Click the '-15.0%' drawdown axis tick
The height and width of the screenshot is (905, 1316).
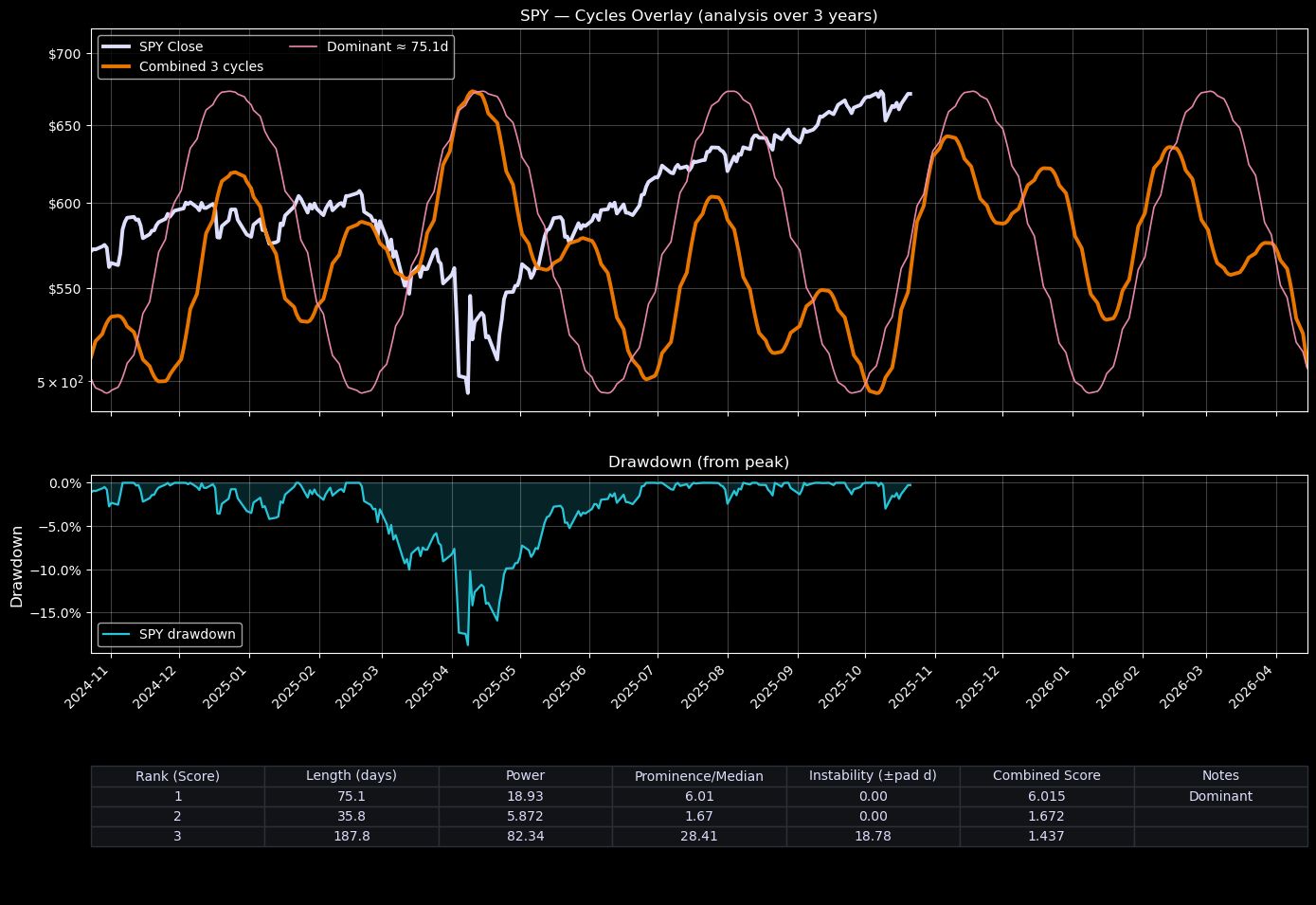(x=57, y=613)
